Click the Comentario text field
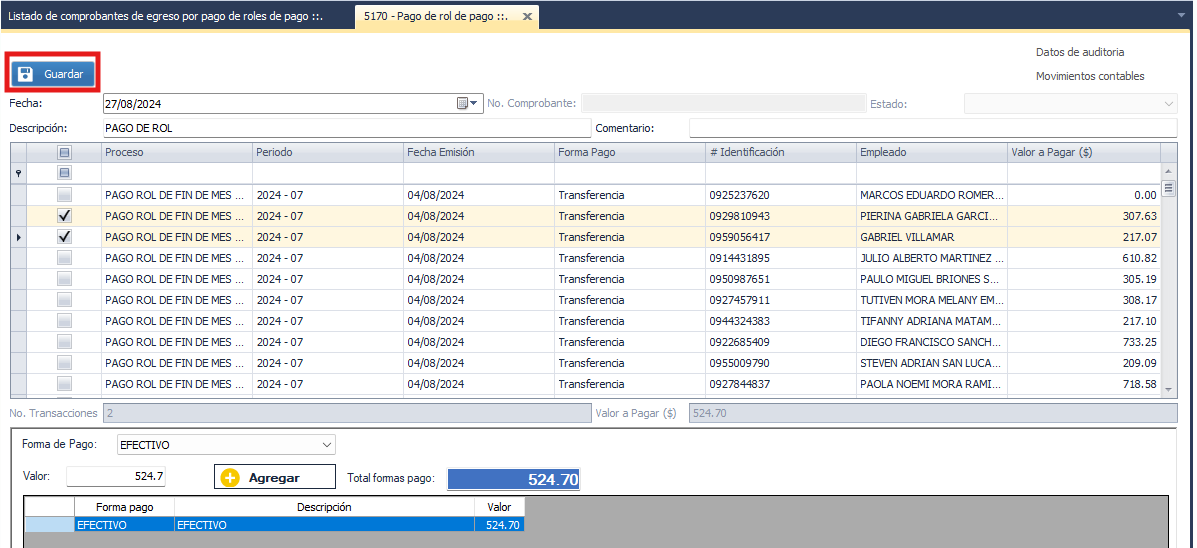This screenshot has width=1197, height=548. tap(932, 128)
